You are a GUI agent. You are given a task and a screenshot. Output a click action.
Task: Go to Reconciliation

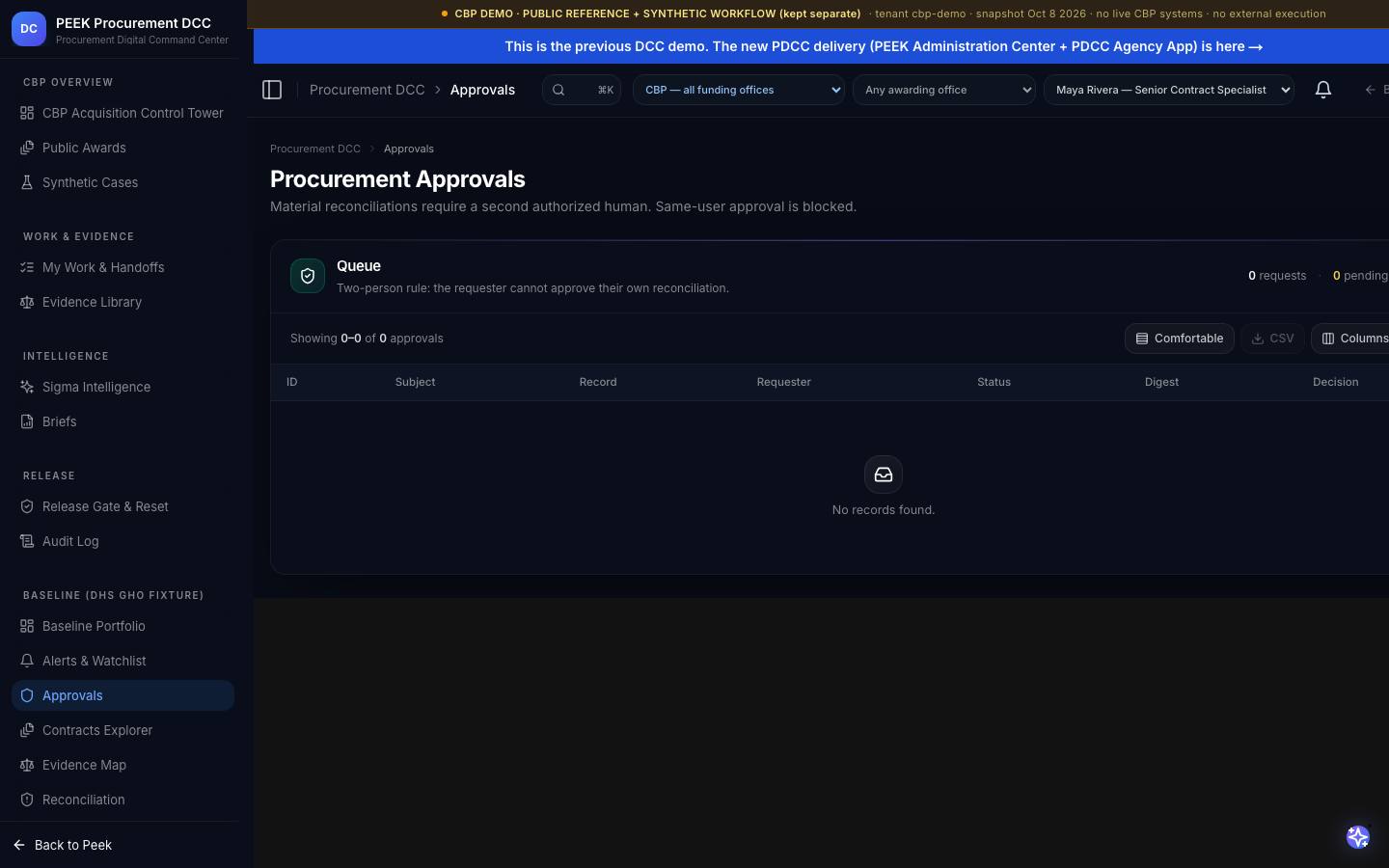click(123, 800)
